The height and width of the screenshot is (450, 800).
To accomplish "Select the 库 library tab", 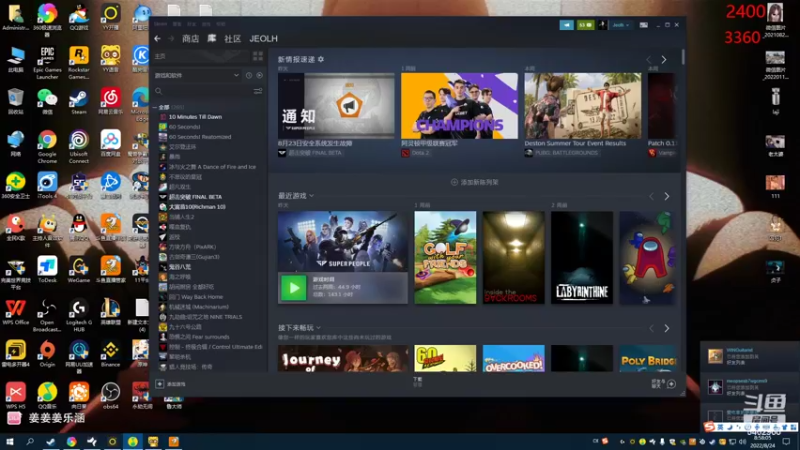I will pos(212,39).
